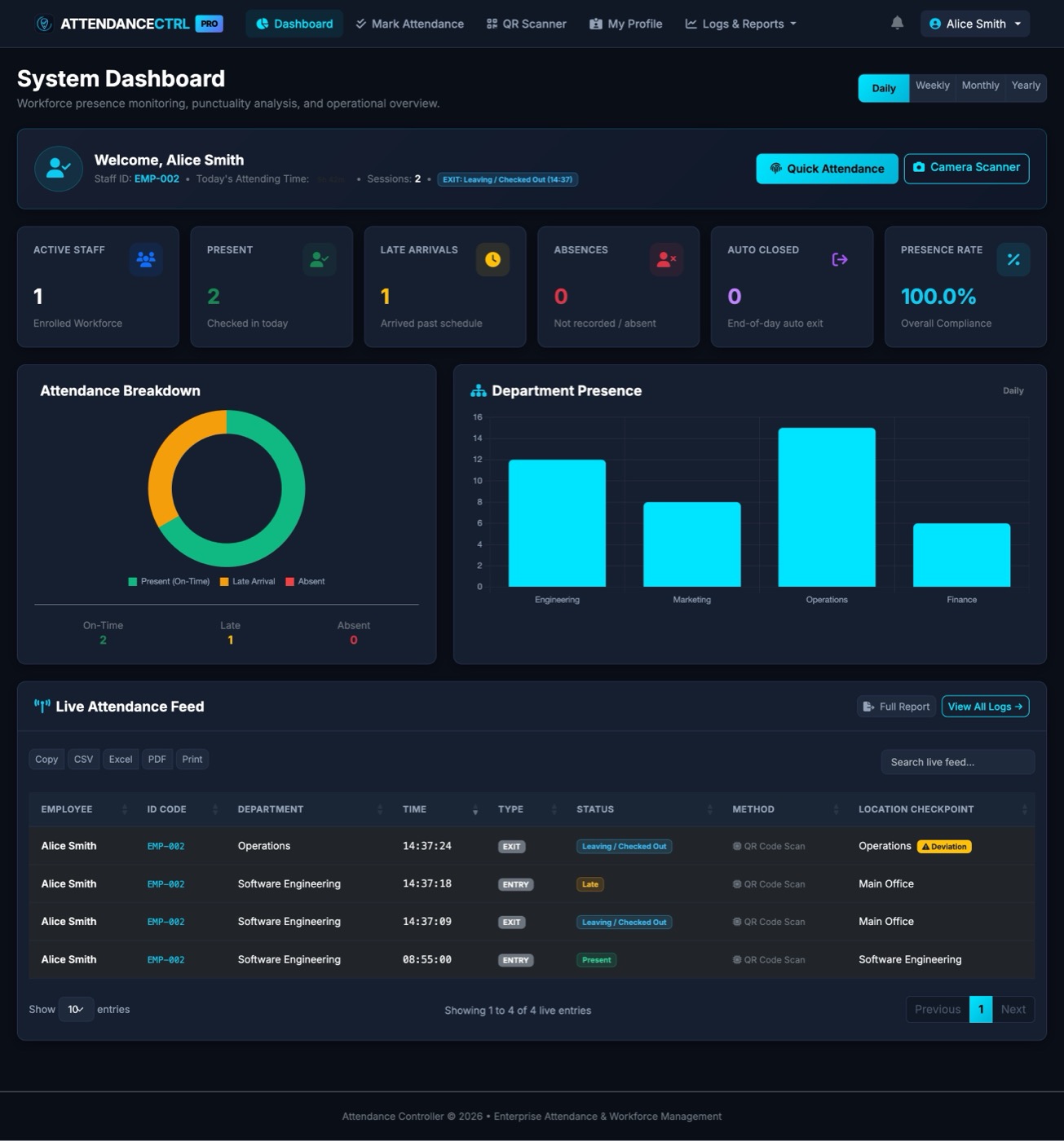Switch to the Weekly period tab
Viewport: 1064px width, 1141px height.
[932, 86]
